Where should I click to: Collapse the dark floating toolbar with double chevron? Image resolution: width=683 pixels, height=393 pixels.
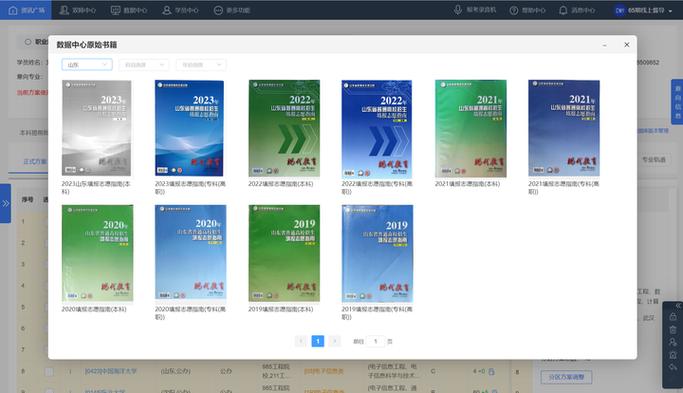tap(678, 305)
